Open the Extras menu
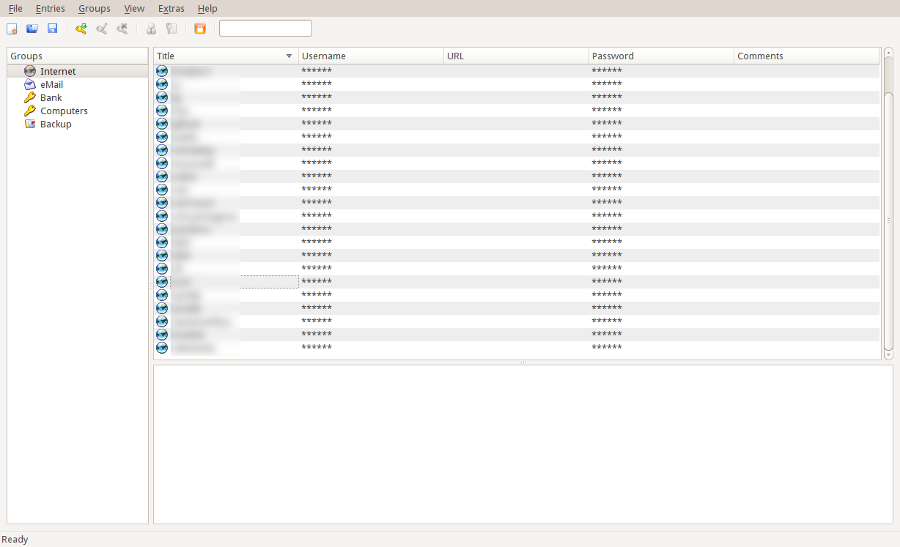 [171, 8]
